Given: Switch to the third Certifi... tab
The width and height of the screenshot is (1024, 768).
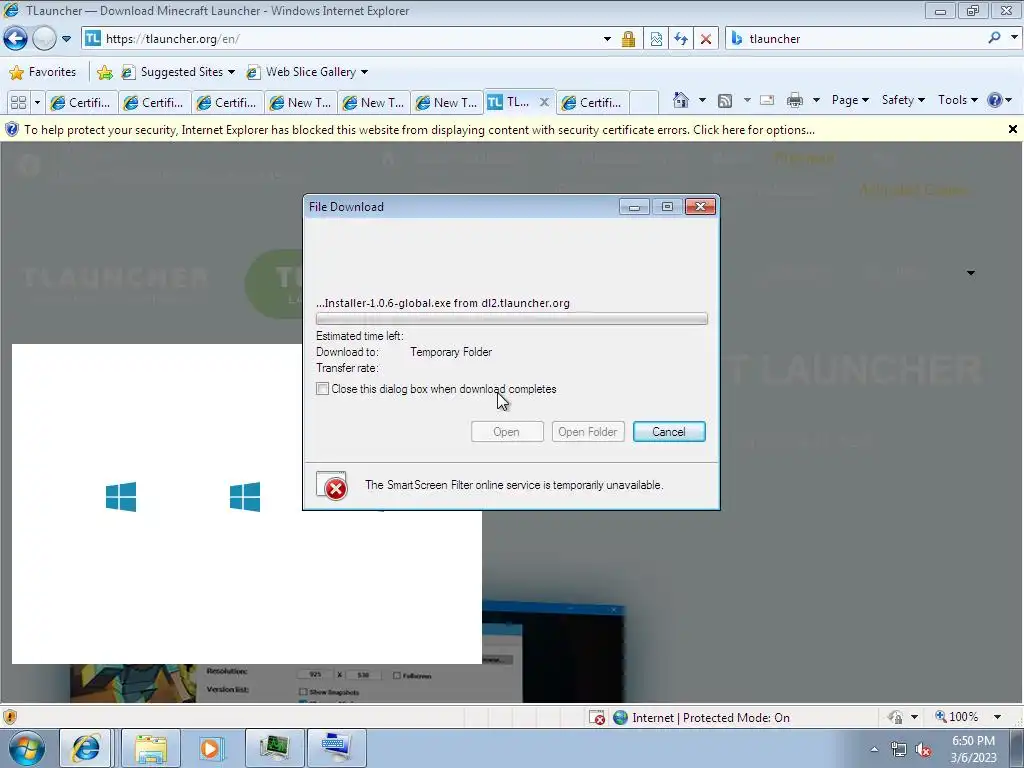Looking at the screenshot, I should (228, 103).
